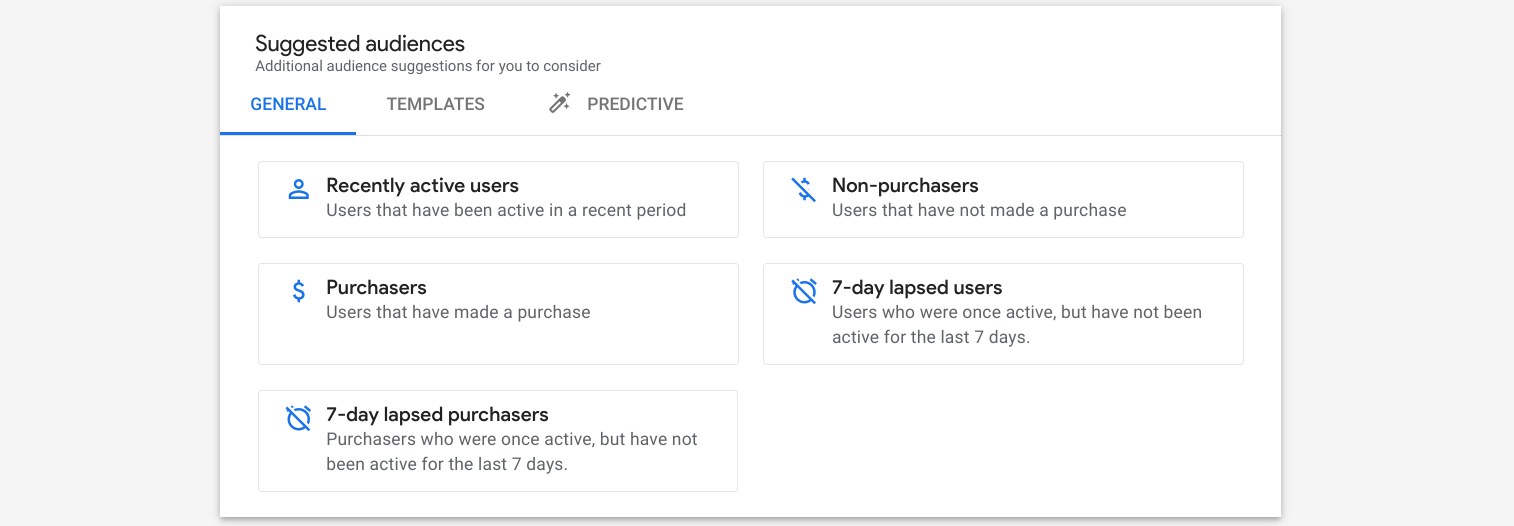This screenshot has width=1514, height=526.
Task: Click the person icon for Recently active users
Action: (x=298, y=189)
